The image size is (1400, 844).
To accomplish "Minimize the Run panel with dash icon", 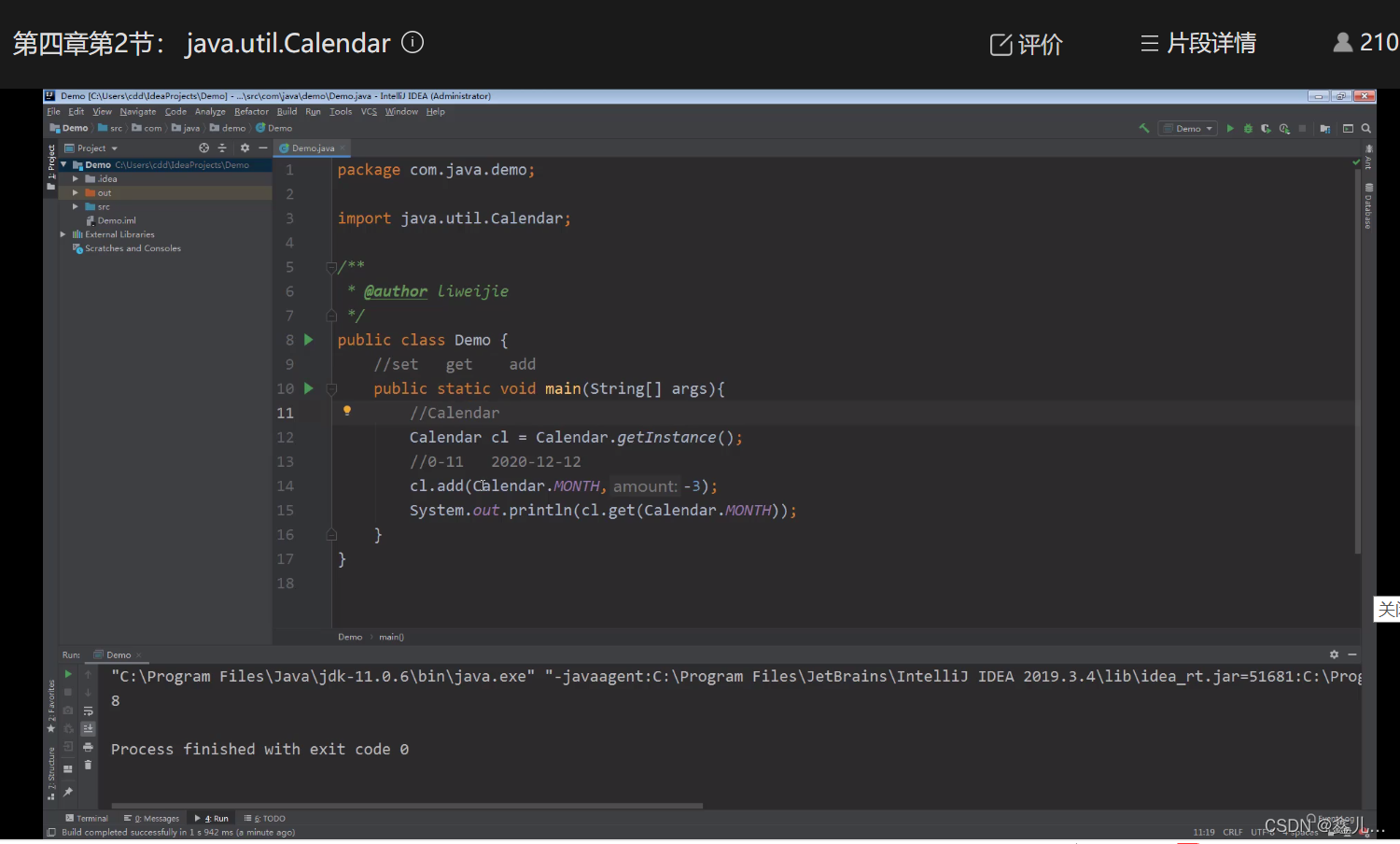I will pos(1351,654).
